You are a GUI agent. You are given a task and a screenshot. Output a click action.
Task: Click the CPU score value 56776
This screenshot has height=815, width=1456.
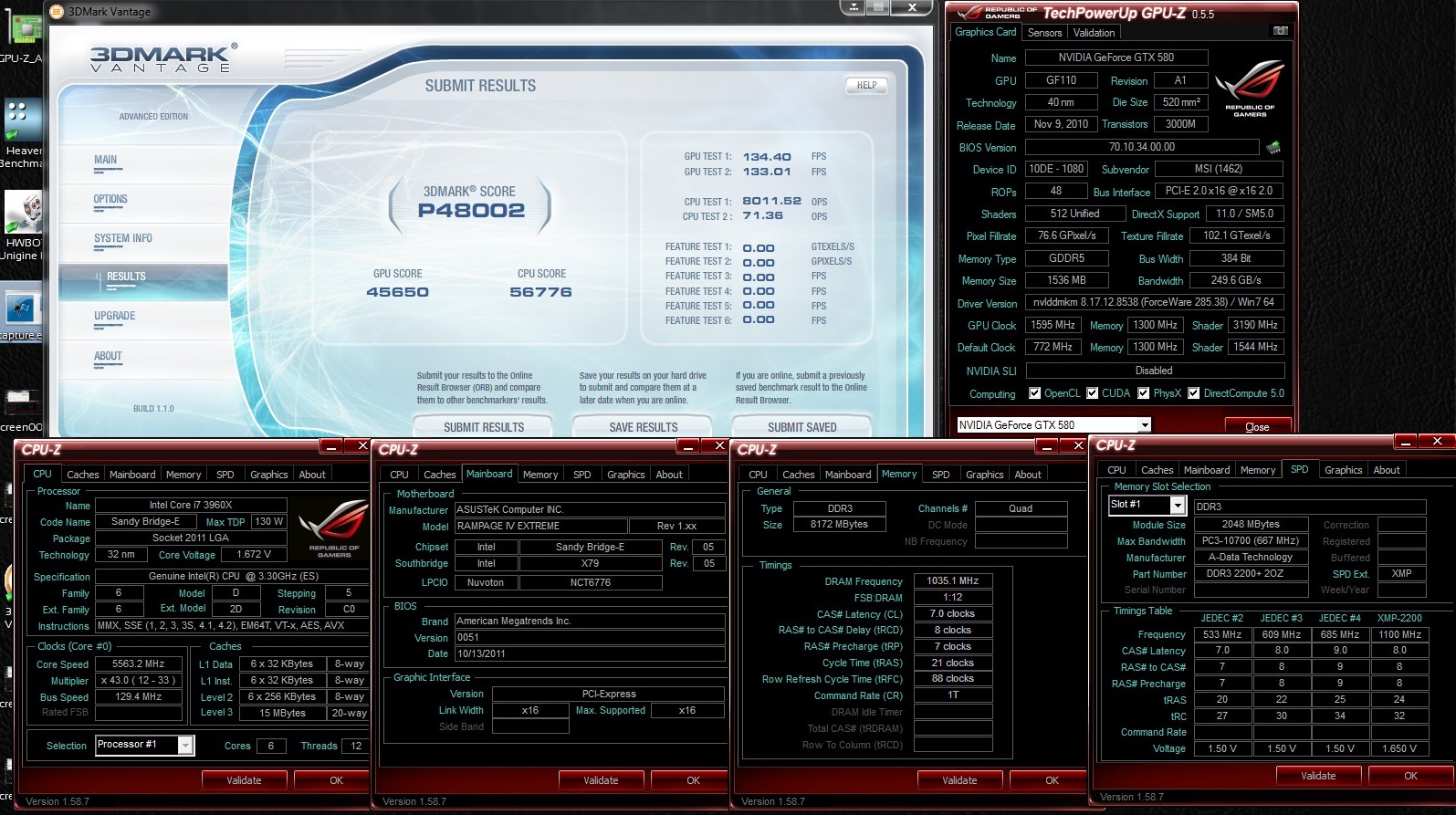tap(541, 292)
